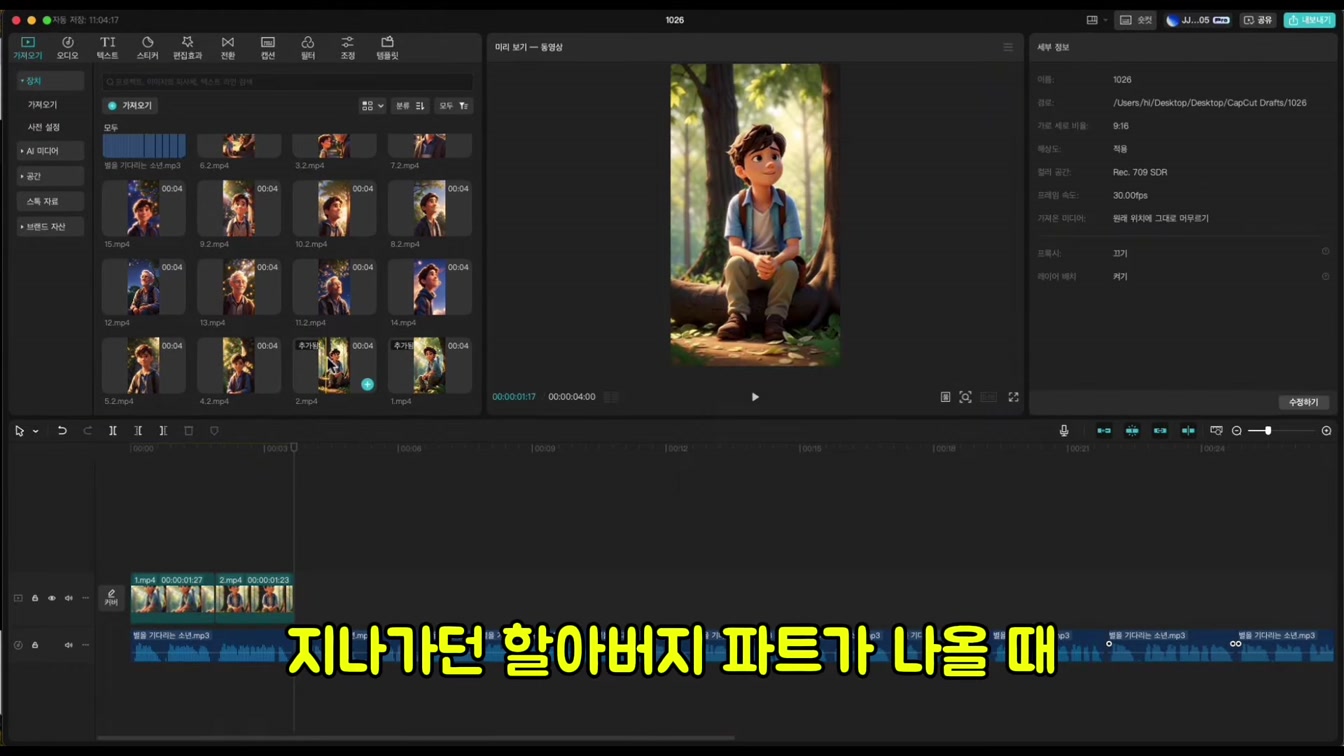Select the 9.2.mp4 thumbnail

tap(239, 208)
